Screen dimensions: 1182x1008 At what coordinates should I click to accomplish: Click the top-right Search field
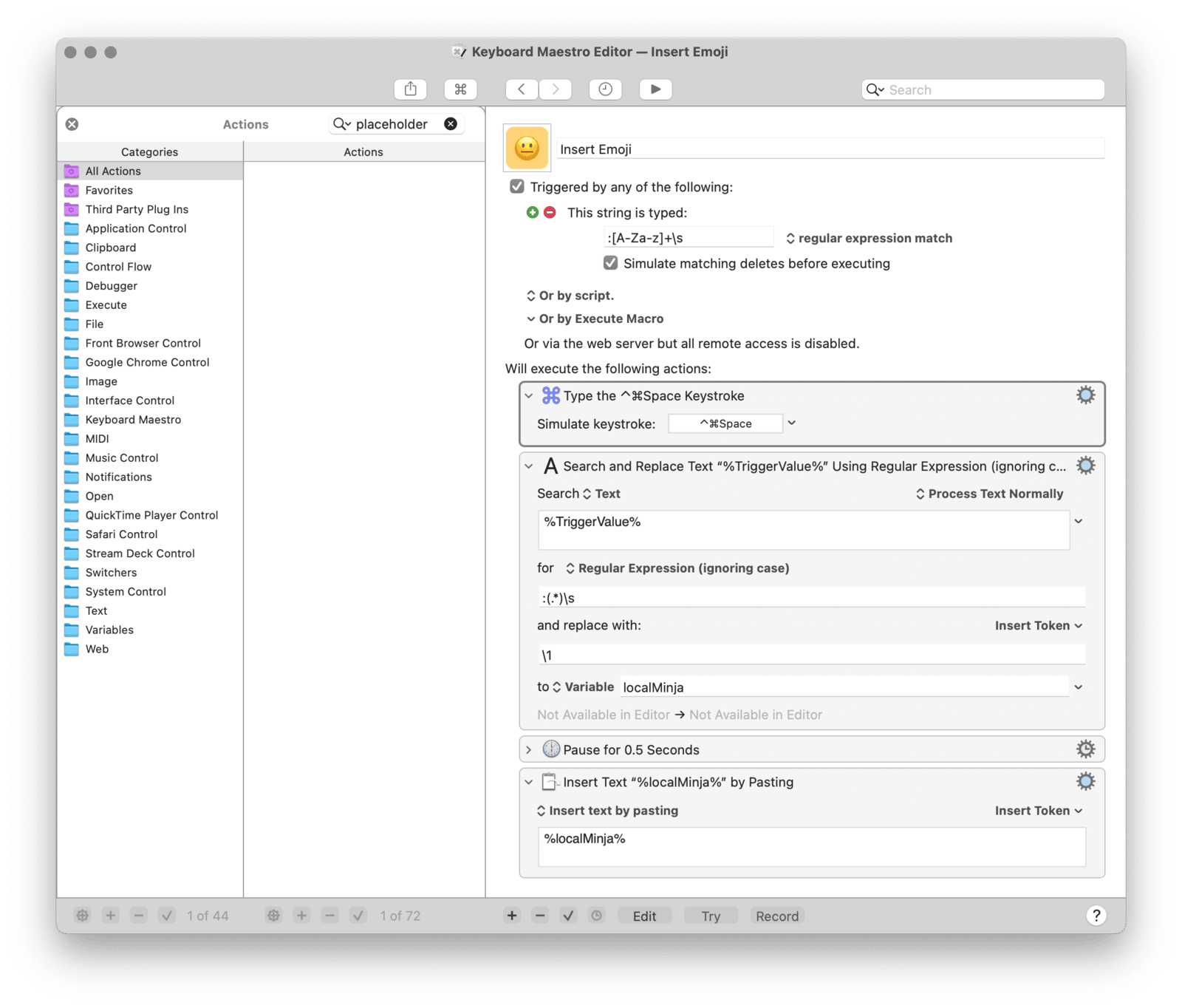pyautogui.click(x=983, y=89)
